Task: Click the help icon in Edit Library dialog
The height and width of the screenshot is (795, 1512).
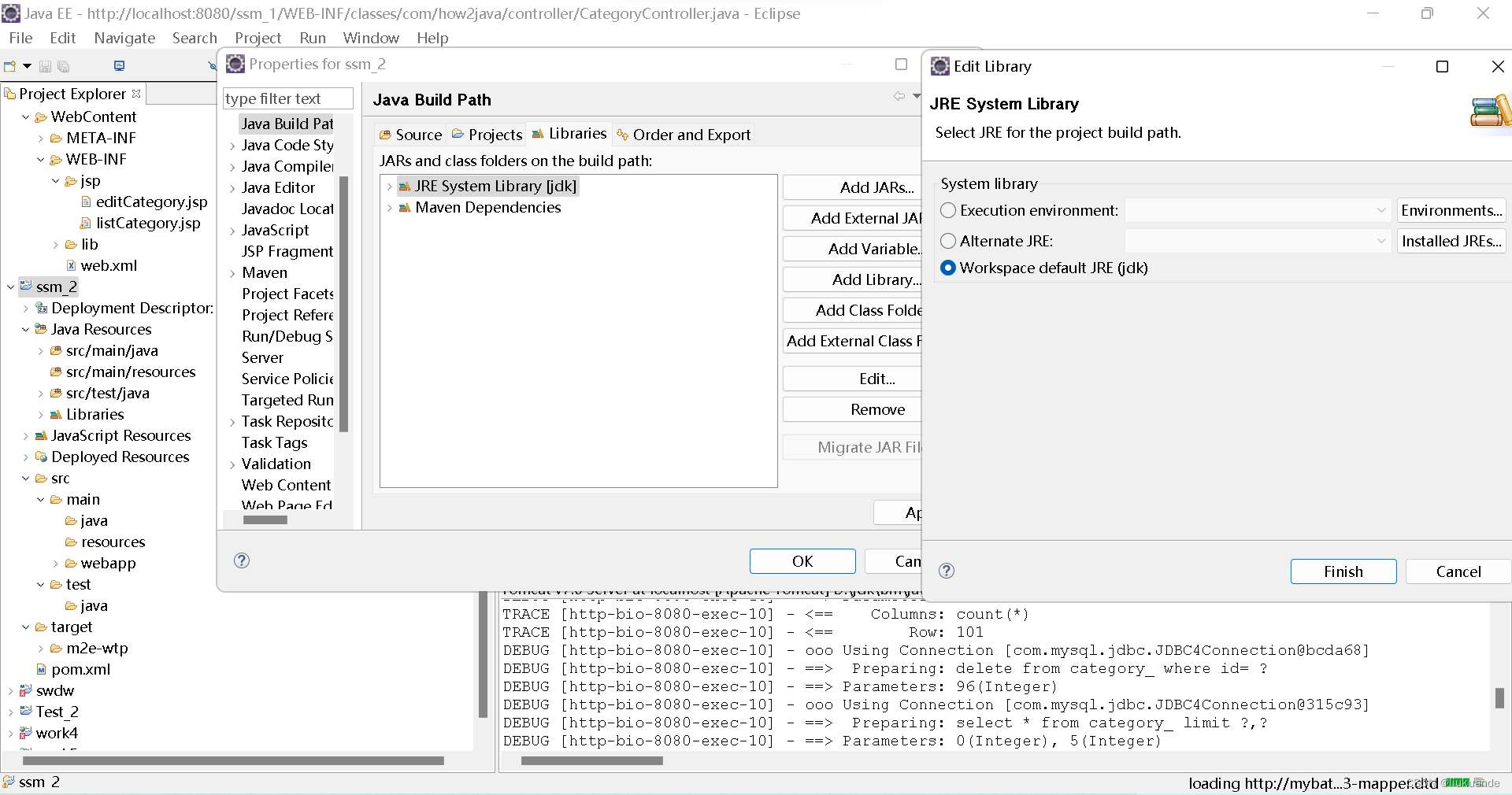Action: [947, 571]
